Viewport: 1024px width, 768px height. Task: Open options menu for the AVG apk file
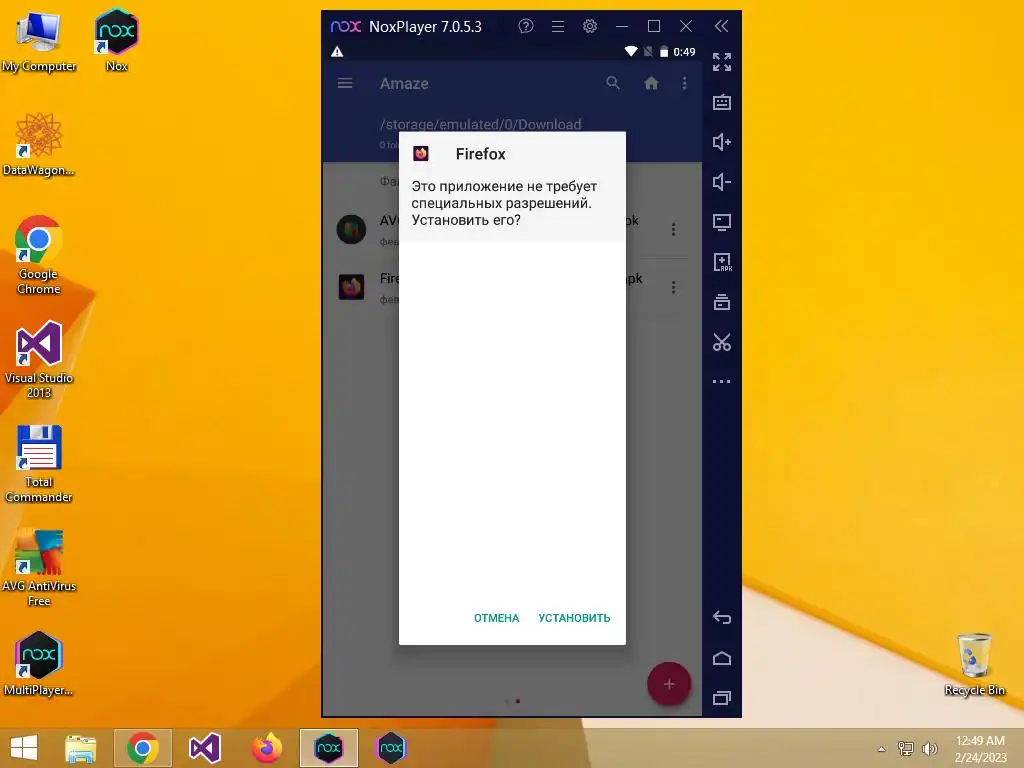[x=673, y=229]
